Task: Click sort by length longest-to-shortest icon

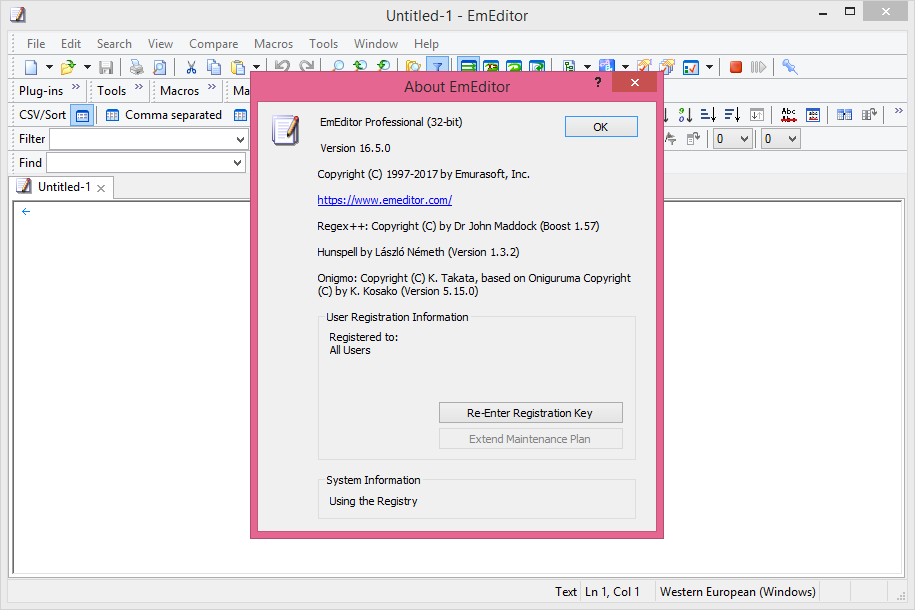Action: click(732, 115)
